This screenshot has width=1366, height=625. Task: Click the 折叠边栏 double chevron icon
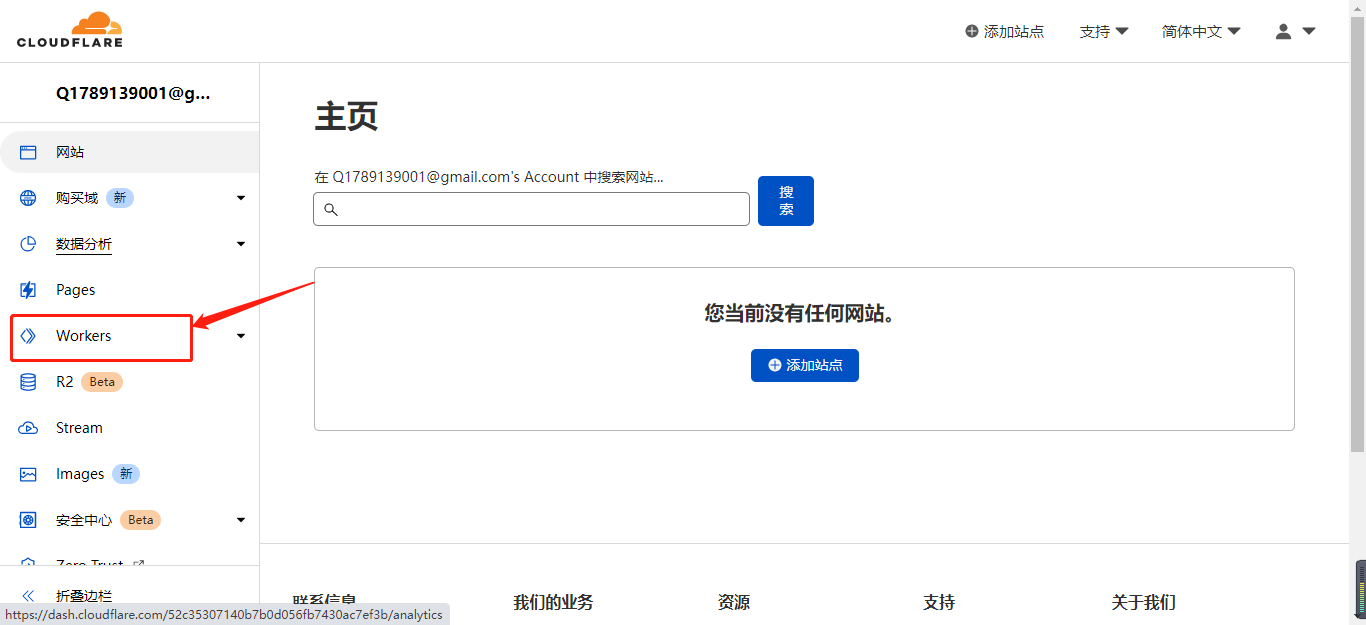tap(28, 595)
